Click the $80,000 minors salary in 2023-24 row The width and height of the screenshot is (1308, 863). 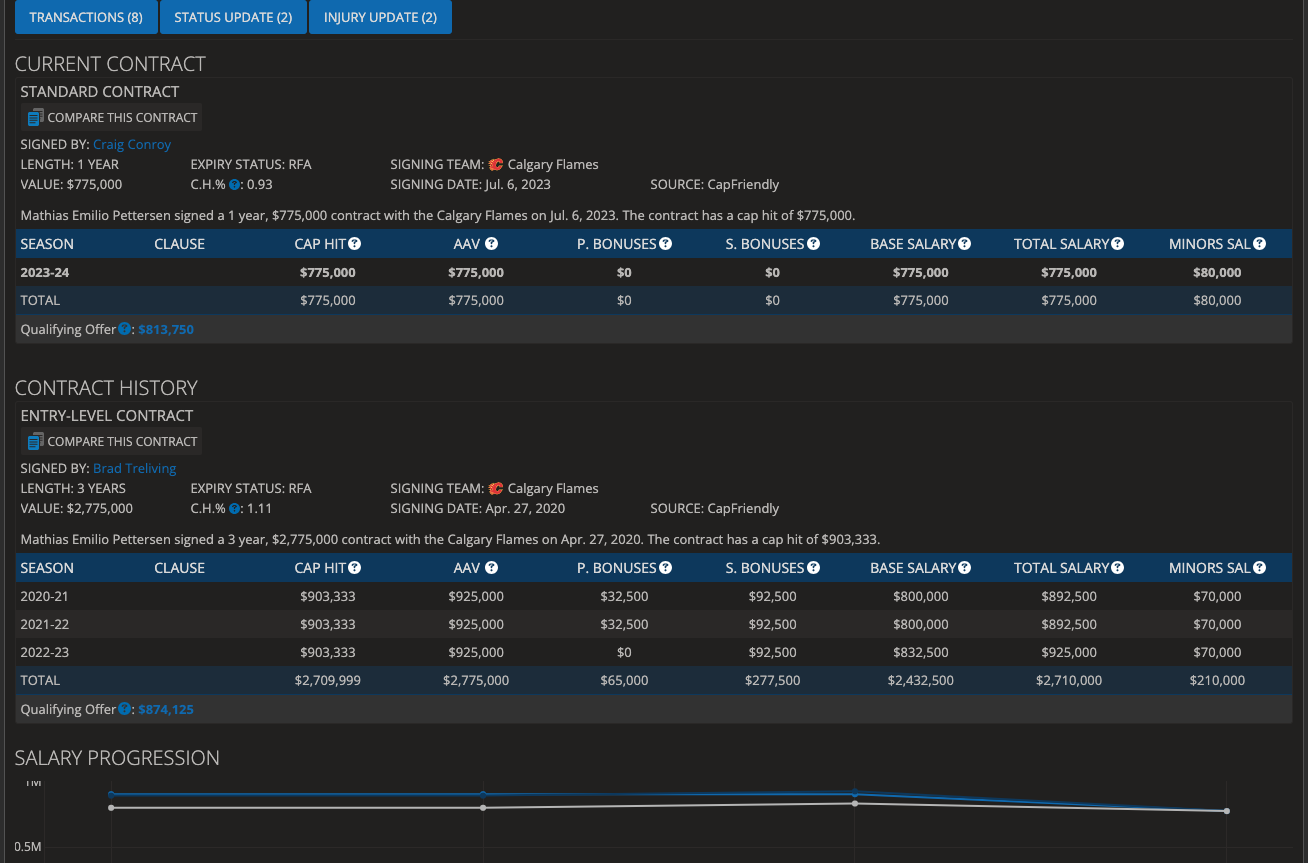(x=1217, y=272)
